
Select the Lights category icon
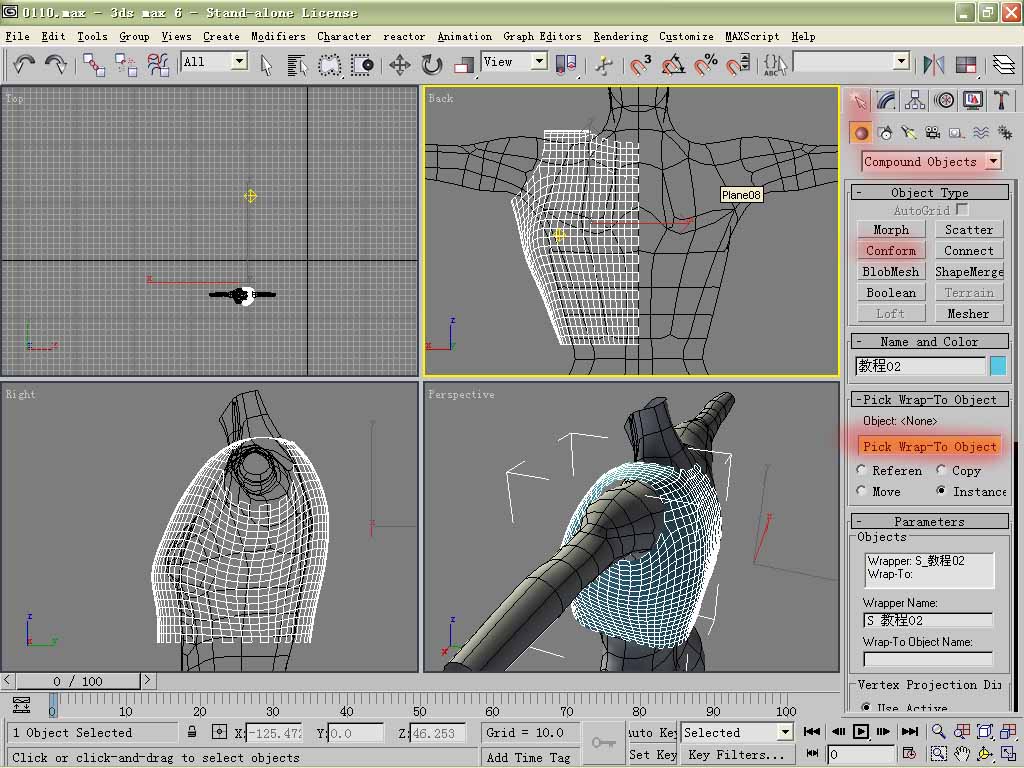tap(908, 133)
